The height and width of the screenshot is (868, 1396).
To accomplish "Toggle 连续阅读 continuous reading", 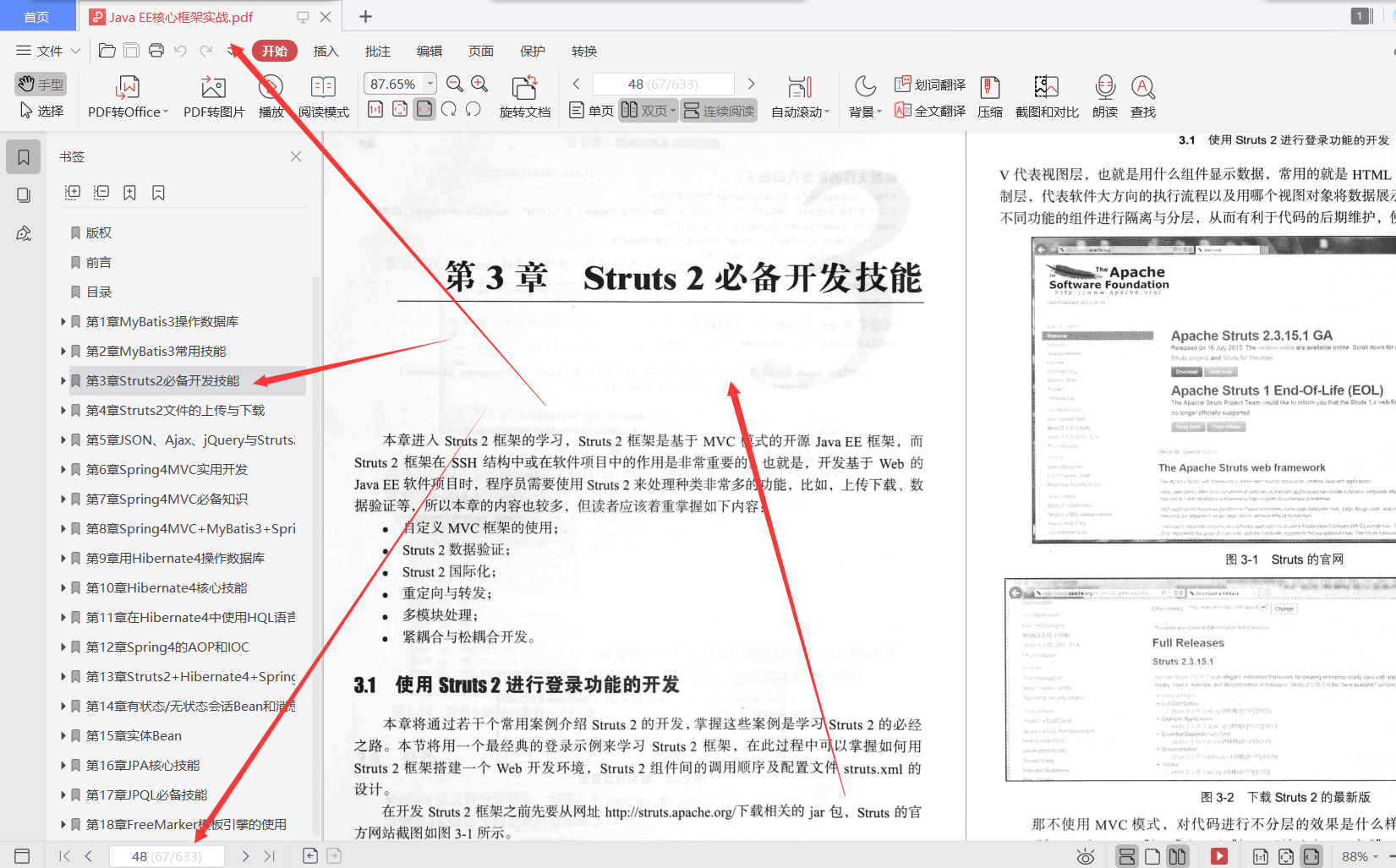I will [x=719, y=111].
